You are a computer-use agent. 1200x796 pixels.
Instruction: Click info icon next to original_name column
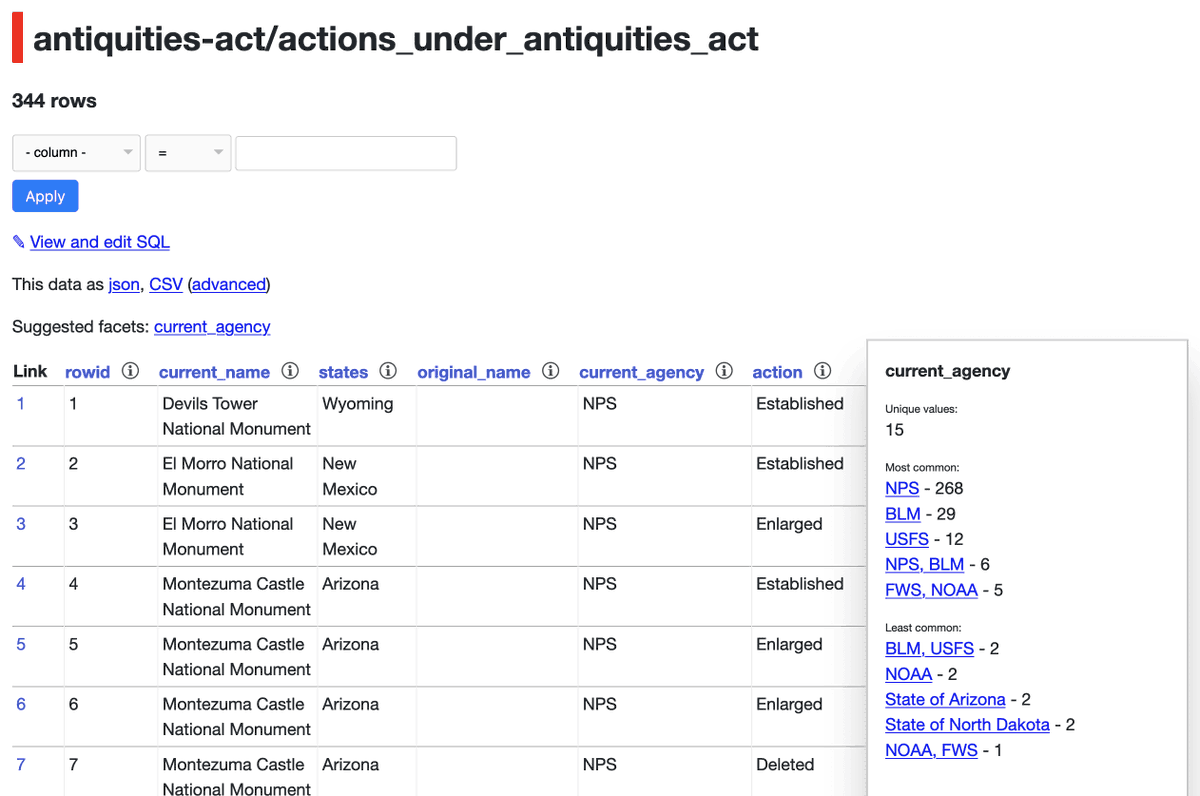pos(550,371)
